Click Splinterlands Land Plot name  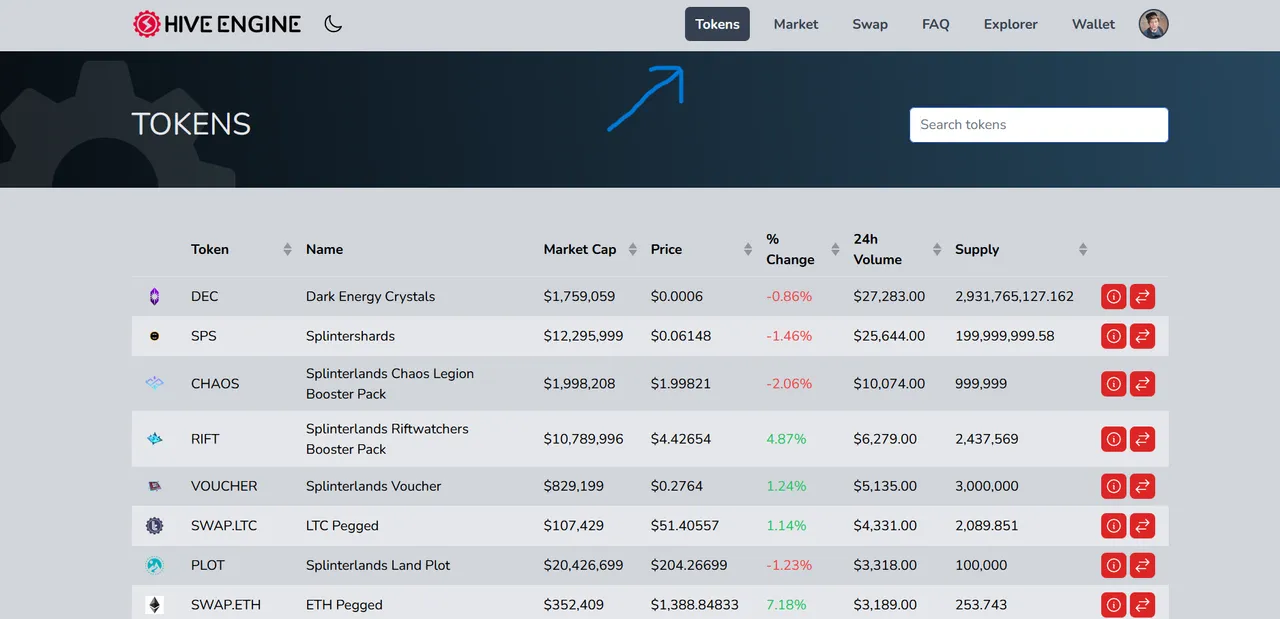[378, 565]
